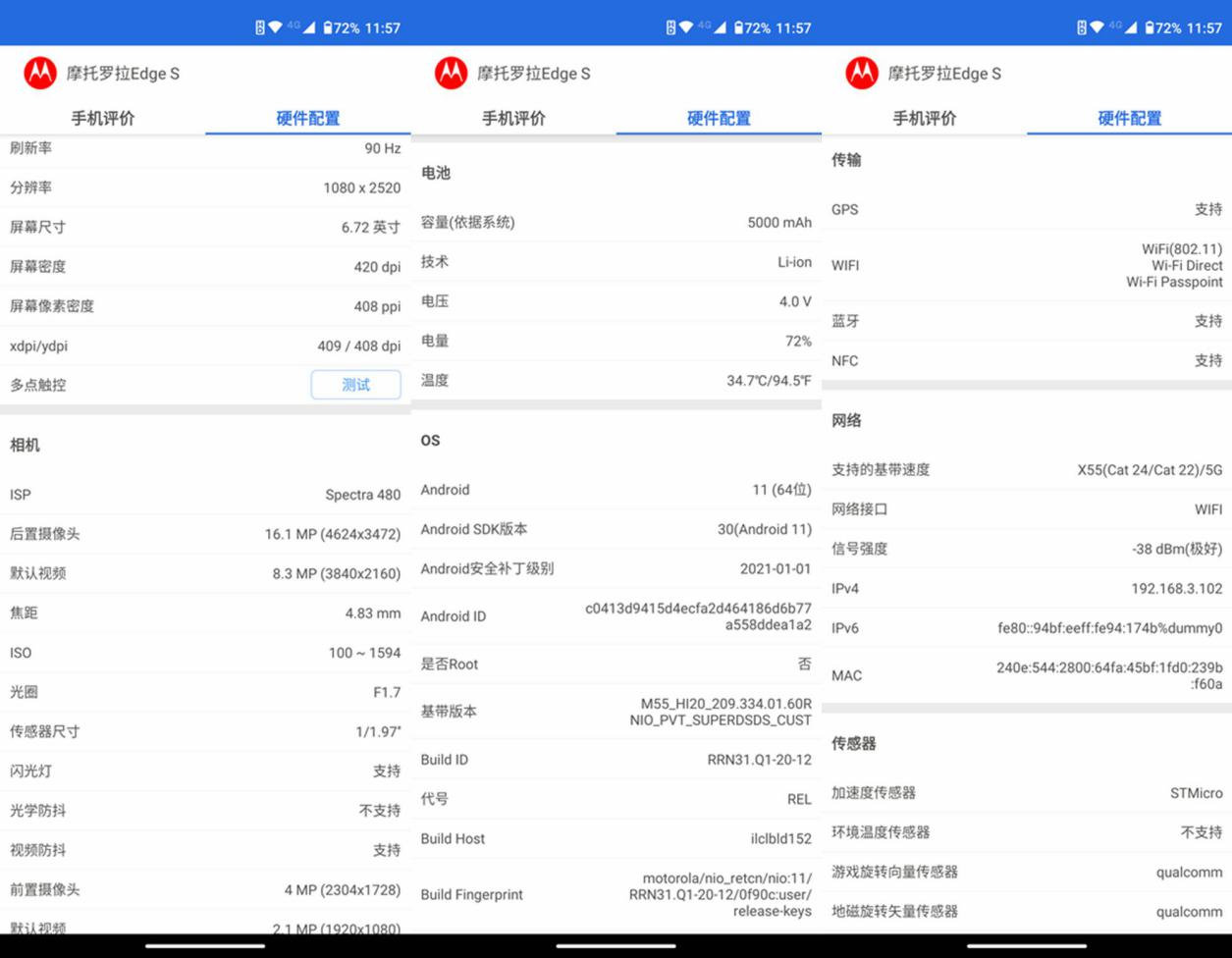Open the 硬件配置 tab in the right screen
The image size is (1232, 958).
1130,118
